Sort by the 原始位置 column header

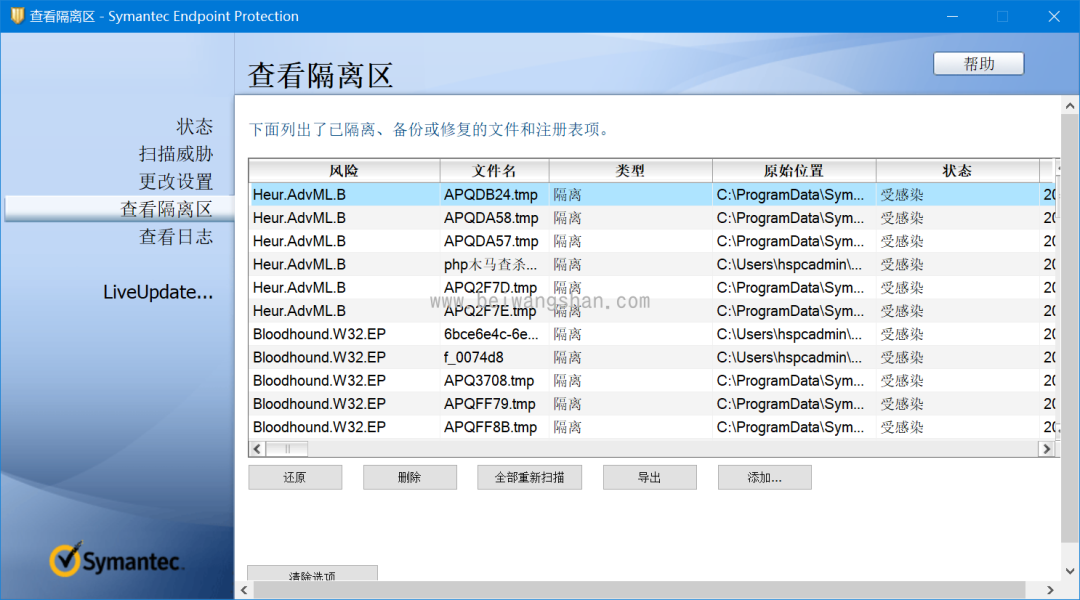794,171
